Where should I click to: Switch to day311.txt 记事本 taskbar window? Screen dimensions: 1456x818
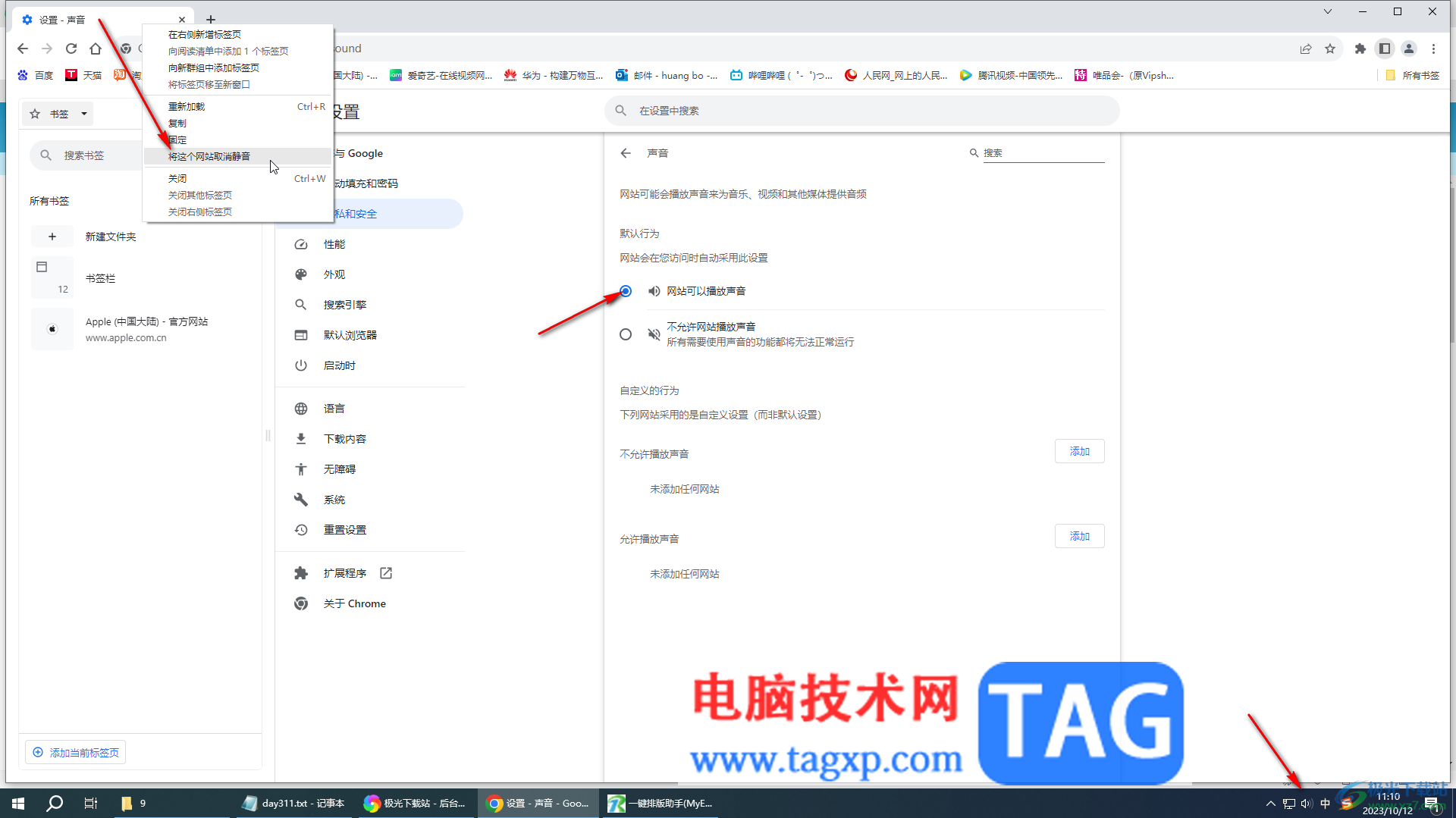pos(294,804)
